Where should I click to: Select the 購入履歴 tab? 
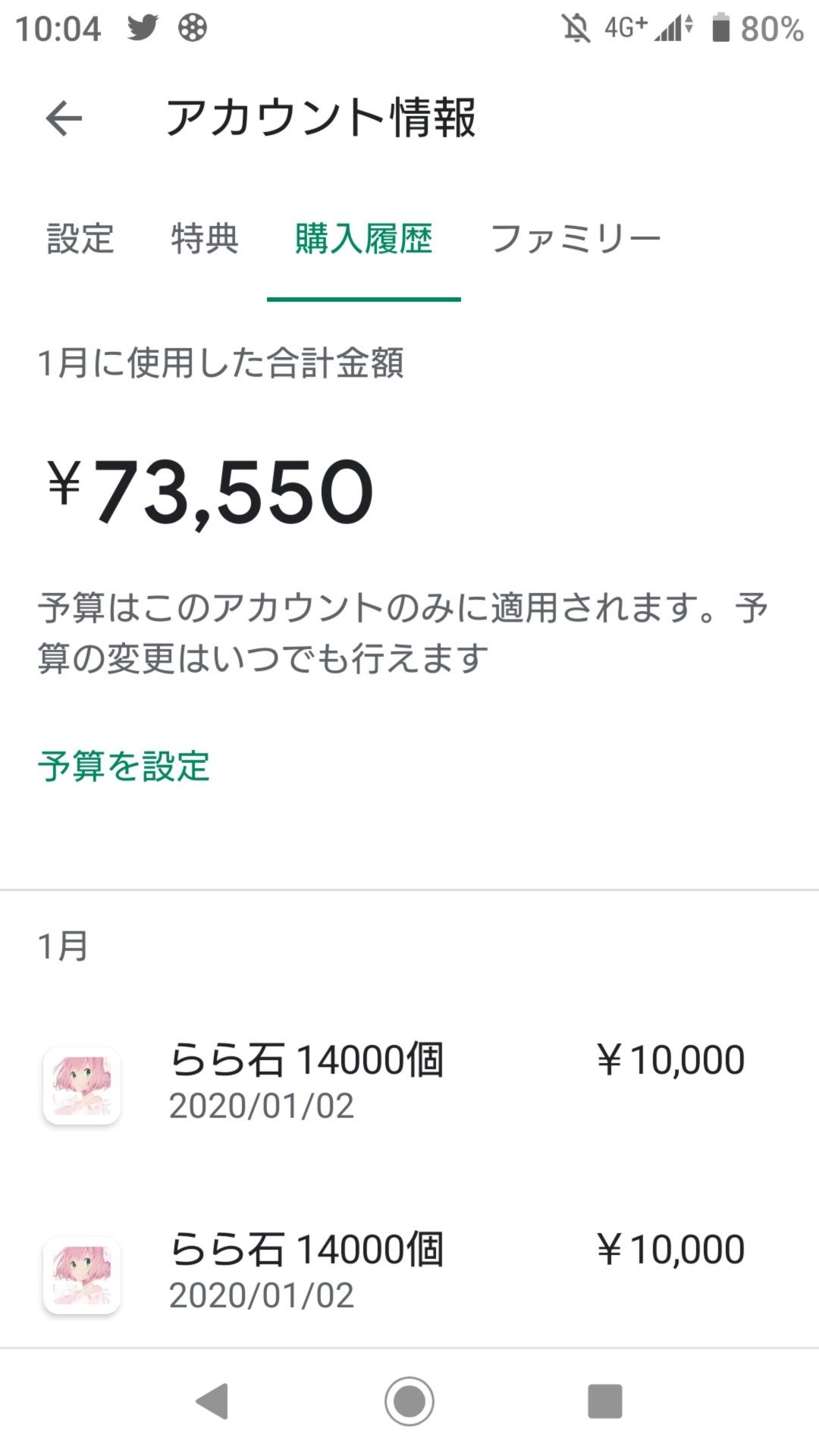[x=364, y=239]
